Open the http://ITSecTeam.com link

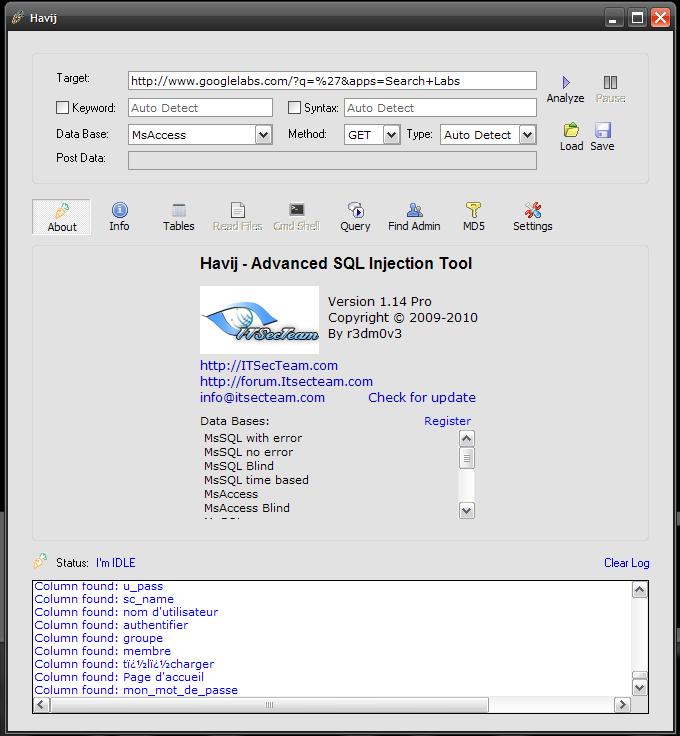tap(269, 366)
